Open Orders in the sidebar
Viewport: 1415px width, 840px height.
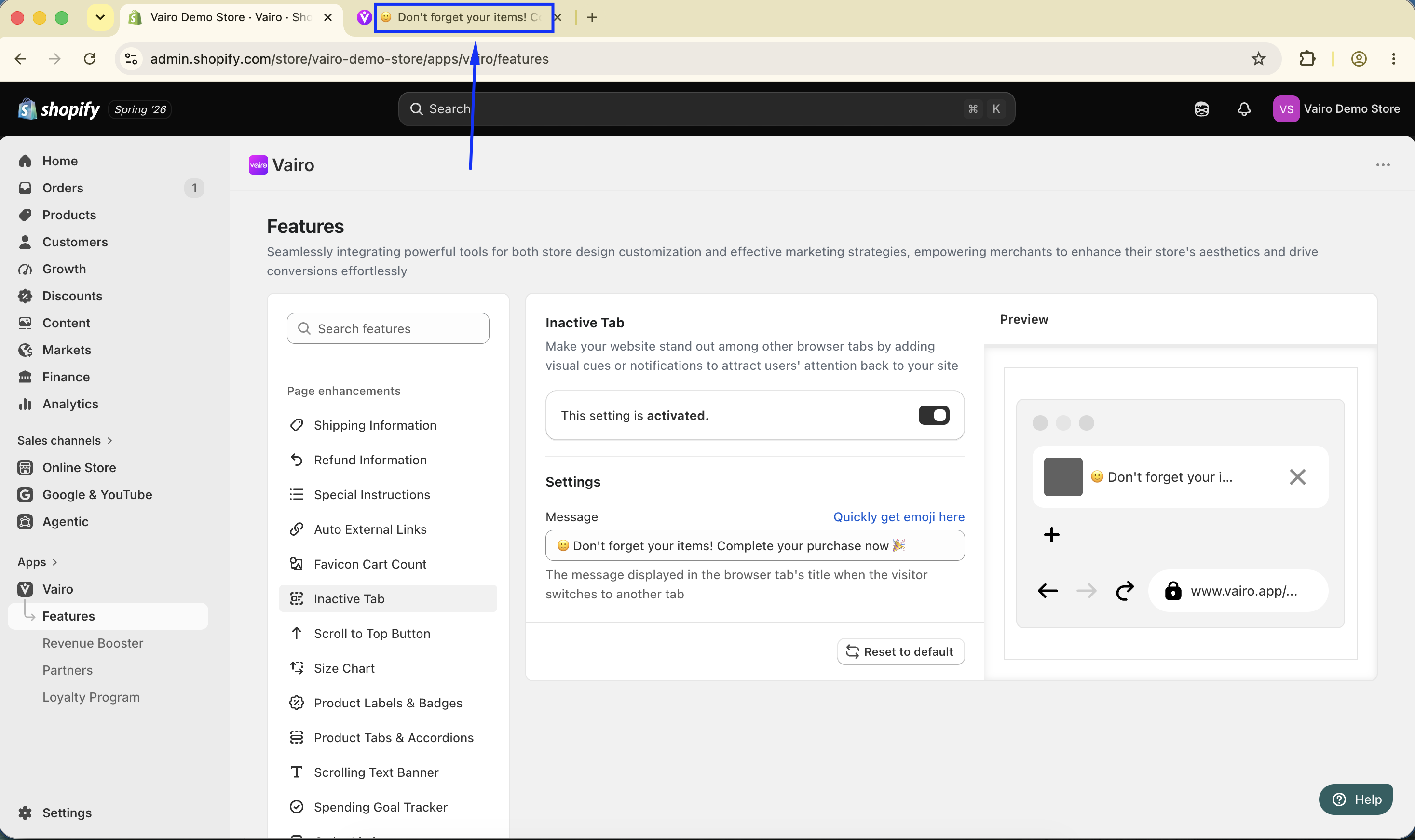click(108, 188)
